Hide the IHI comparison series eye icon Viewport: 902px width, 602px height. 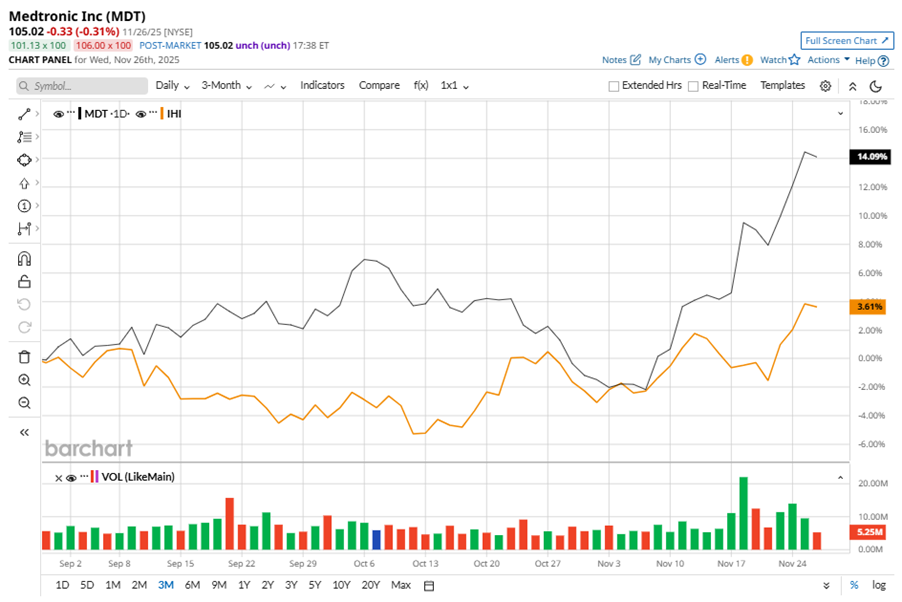(x=141, y=114)
